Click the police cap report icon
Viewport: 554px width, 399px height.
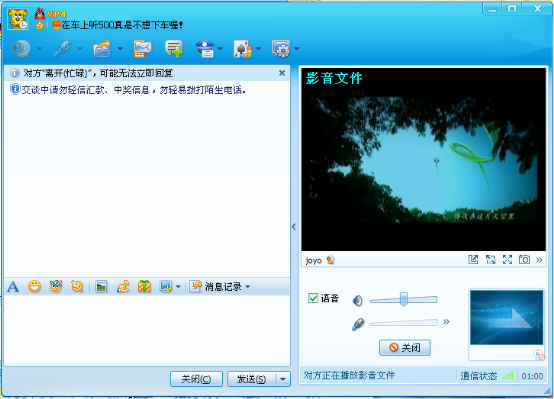coord(206,49)
